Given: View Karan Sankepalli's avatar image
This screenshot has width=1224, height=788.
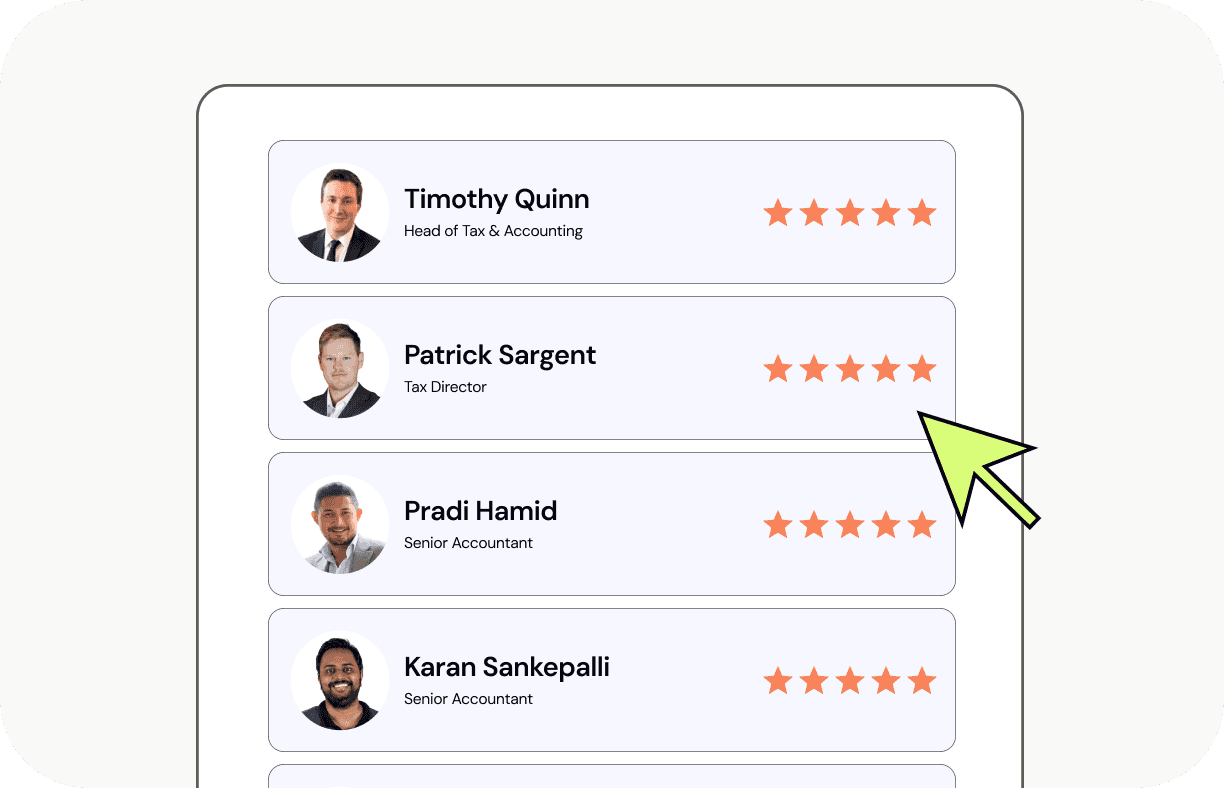Looking at the screenshot, I should click(x=340, y=681).
